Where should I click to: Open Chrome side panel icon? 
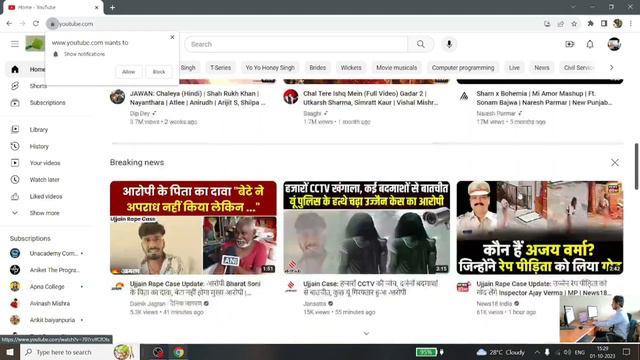(604, 24)
